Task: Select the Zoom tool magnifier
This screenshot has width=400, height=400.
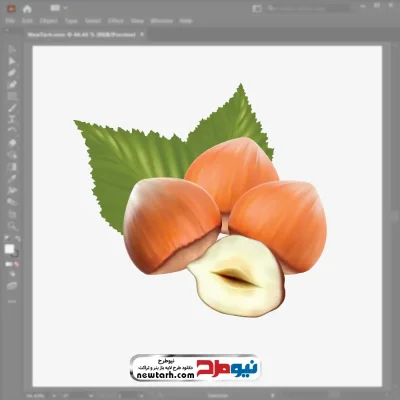Action: tap(12, 226)
